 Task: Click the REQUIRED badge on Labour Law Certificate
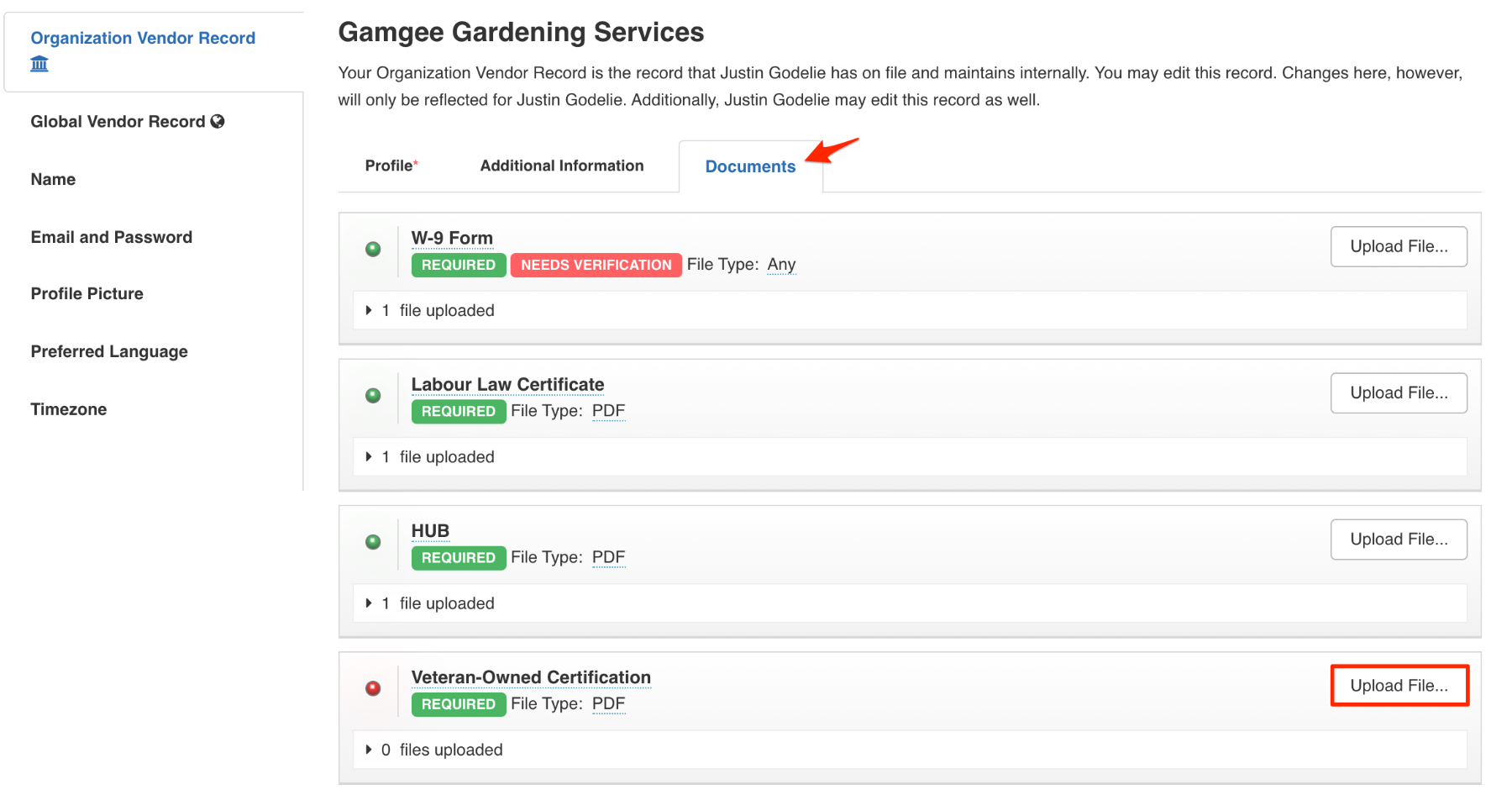point(459,411)
